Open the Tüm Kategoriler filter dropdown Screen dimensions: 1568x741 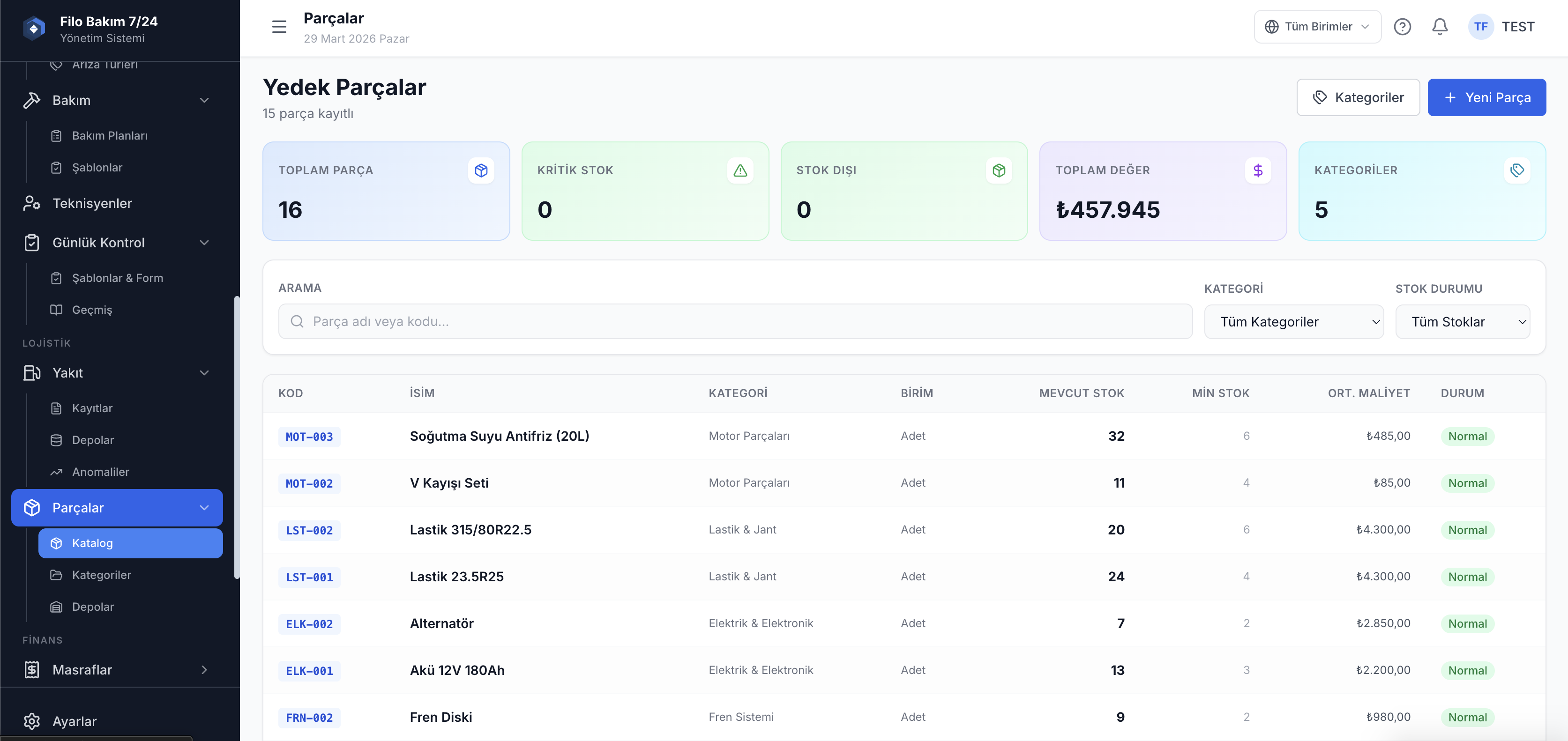pyautogui.click(x=1293, y=322)
